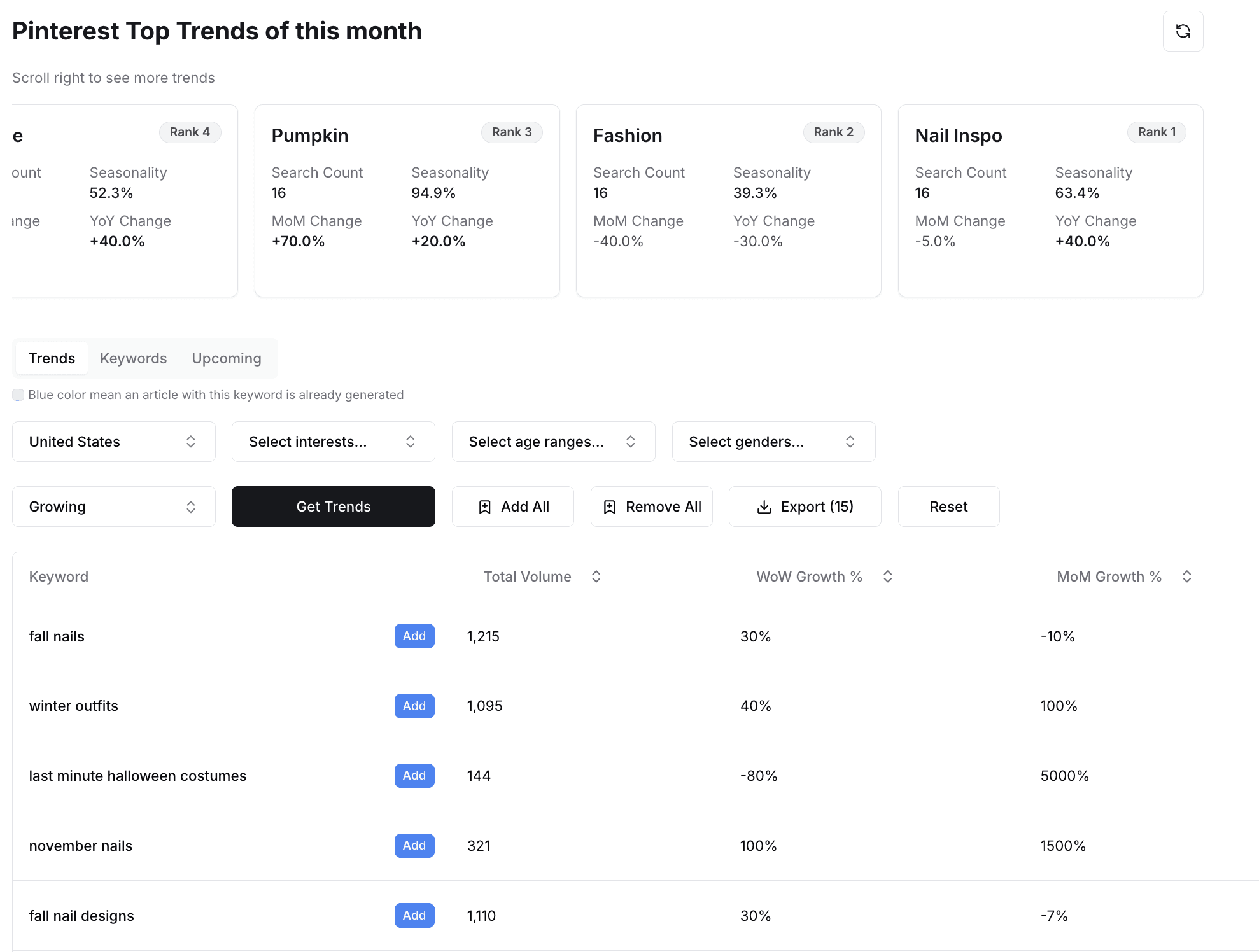
Task: Open the Select age ranges dropdown
Action: [x=553, y=442]
